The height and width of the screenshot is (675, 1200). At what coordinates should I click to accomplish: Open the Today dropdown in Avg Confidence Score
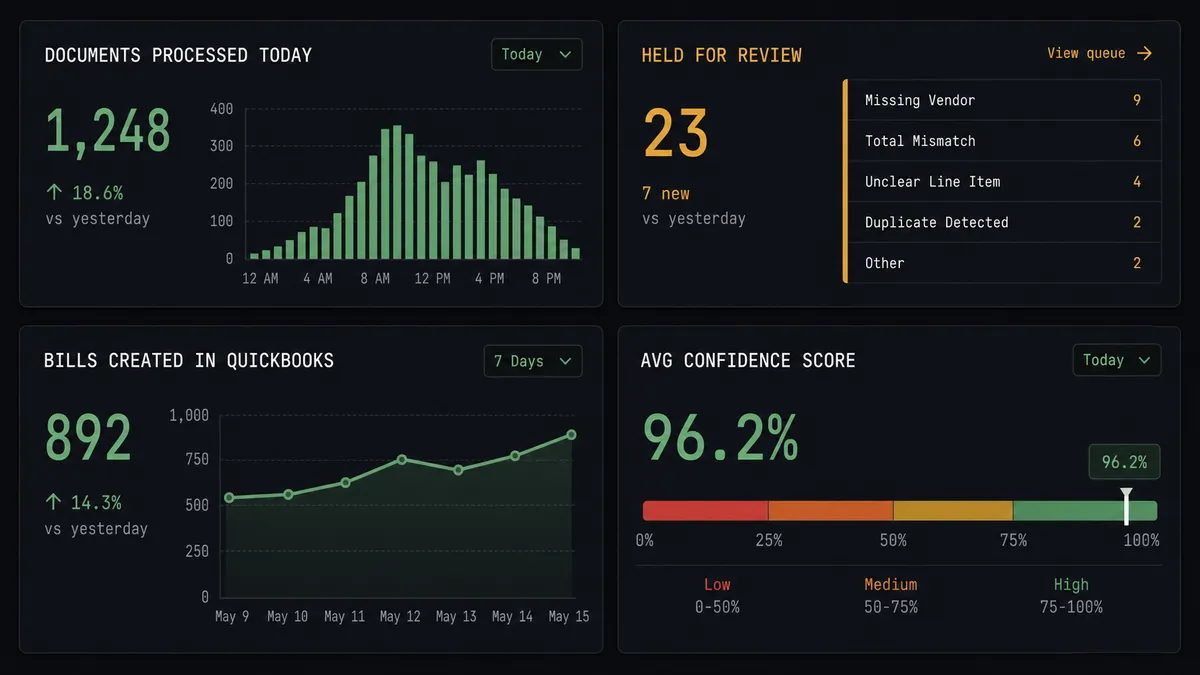click(1116, 360)
